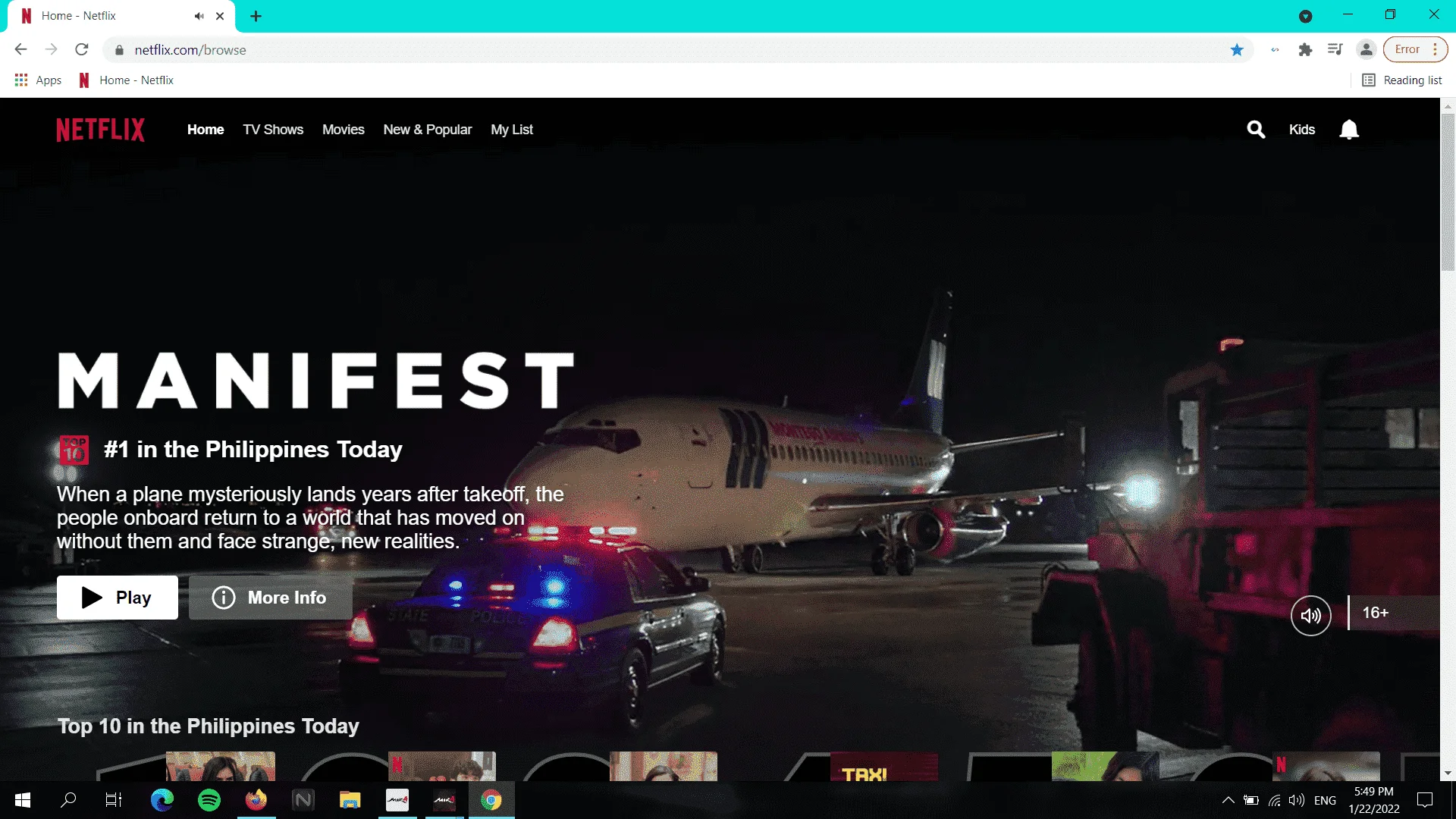Launch Spotify from the taskbar

pyautogui.click(x=209, y=800)
